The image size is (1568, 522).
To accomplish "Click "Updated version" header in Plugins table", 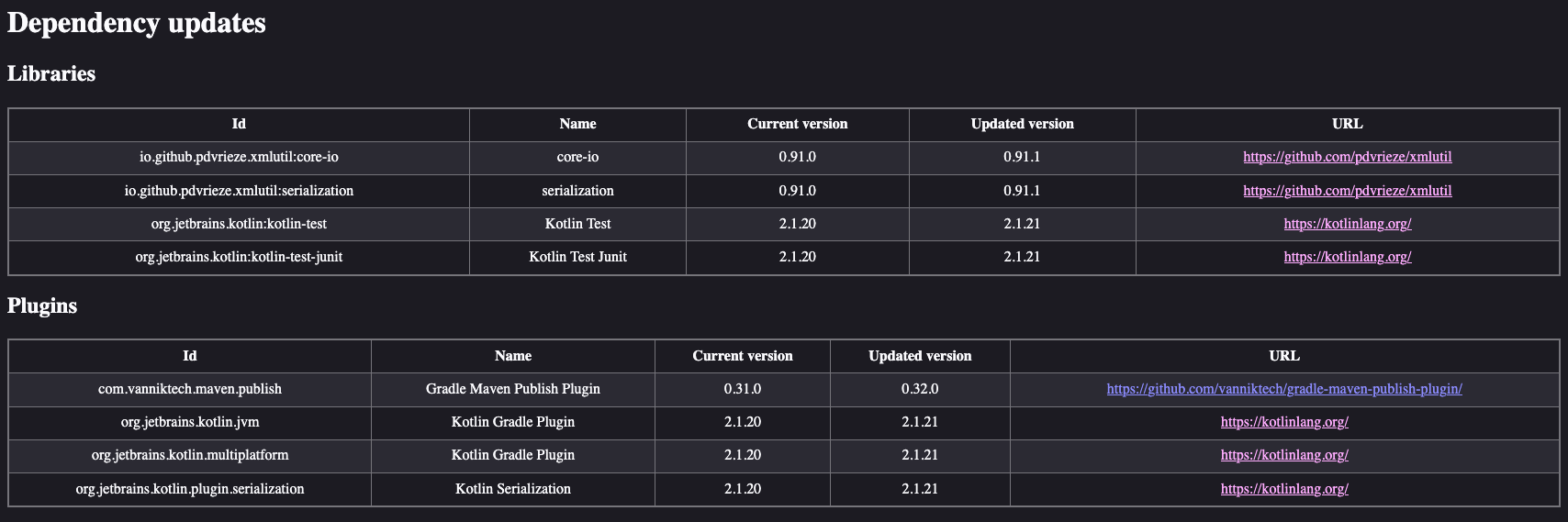I will pos(920,356).
